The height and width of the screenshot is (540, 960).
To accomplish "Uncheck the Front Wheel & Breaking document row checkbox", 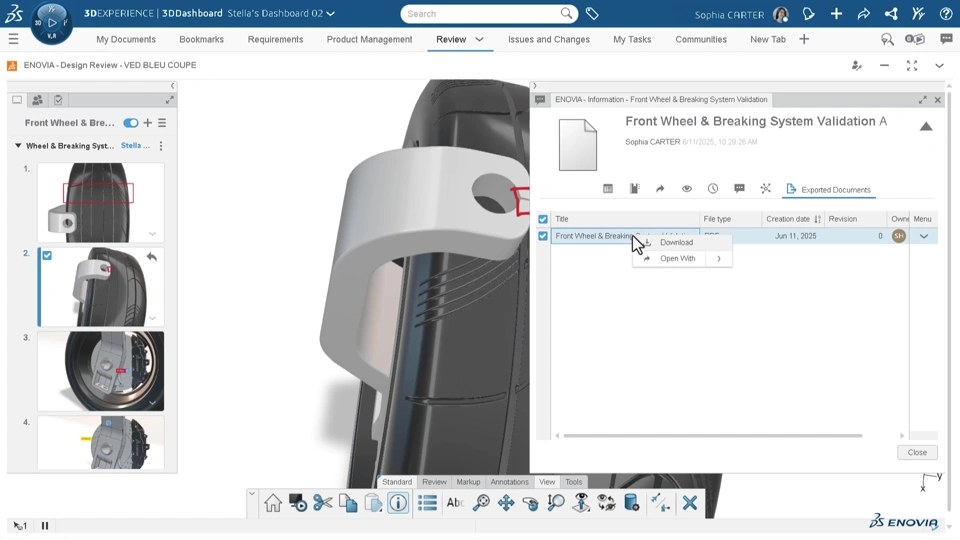I will [543, 236].
